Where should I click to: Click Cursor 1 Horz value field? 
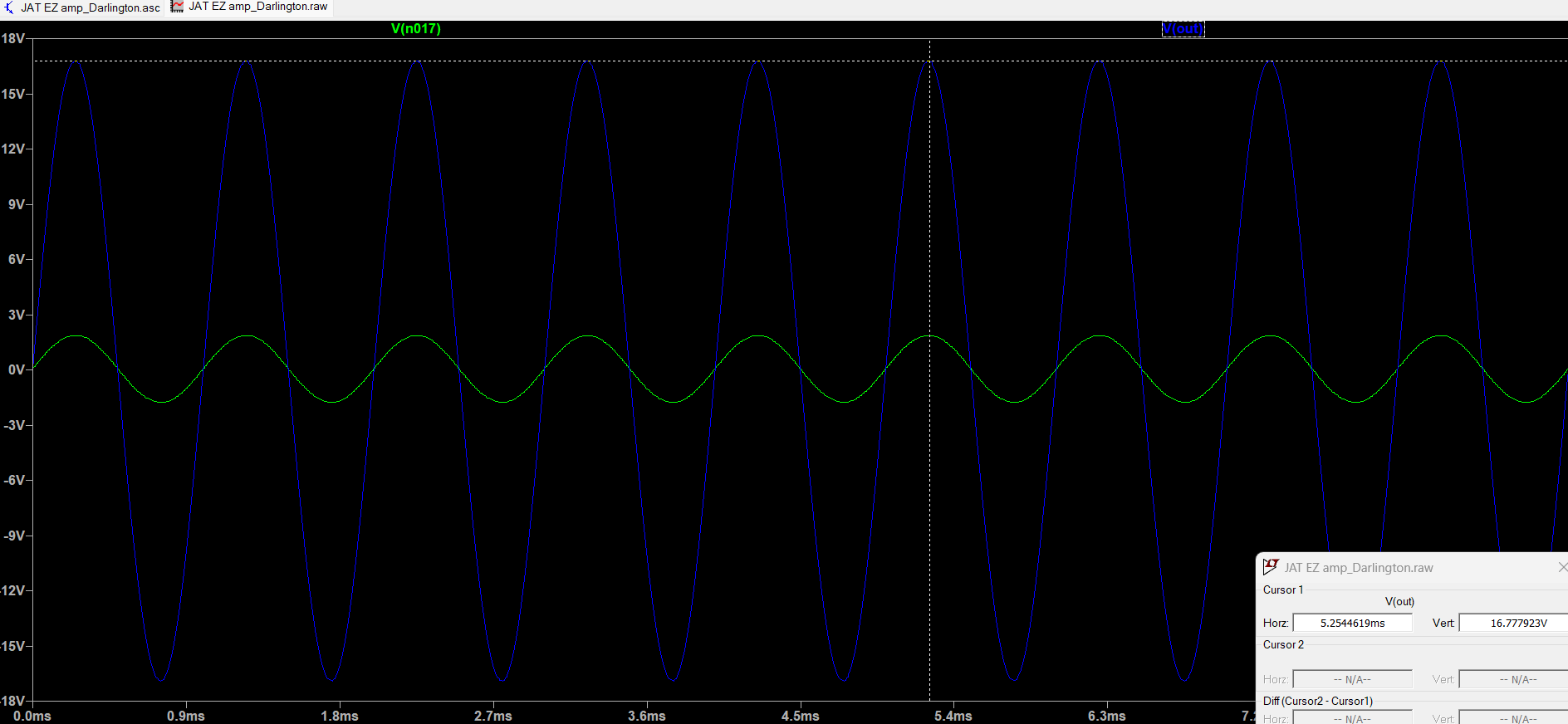coord(1353,623)
